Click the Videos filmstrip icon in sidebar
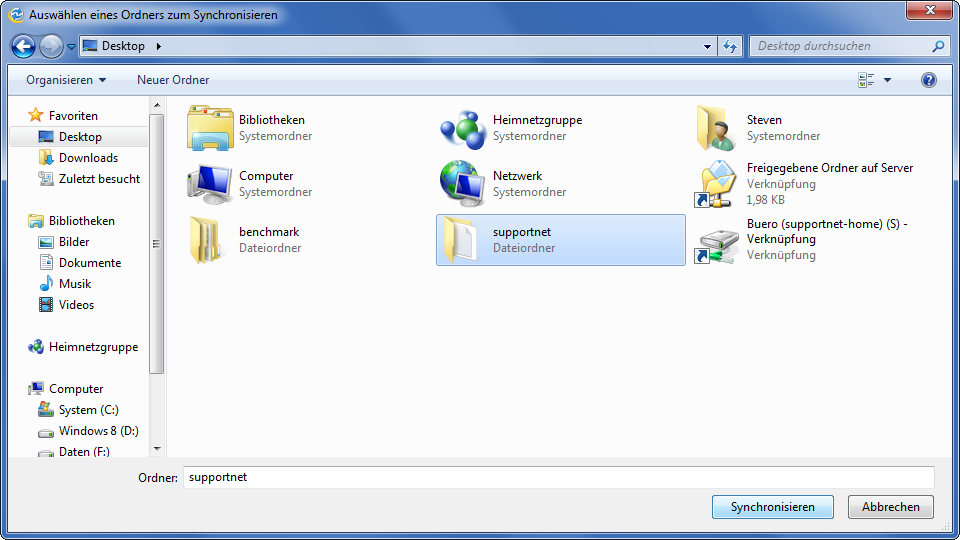The width and height of the screenshot is (960, 540). click(x=46, y=304)
